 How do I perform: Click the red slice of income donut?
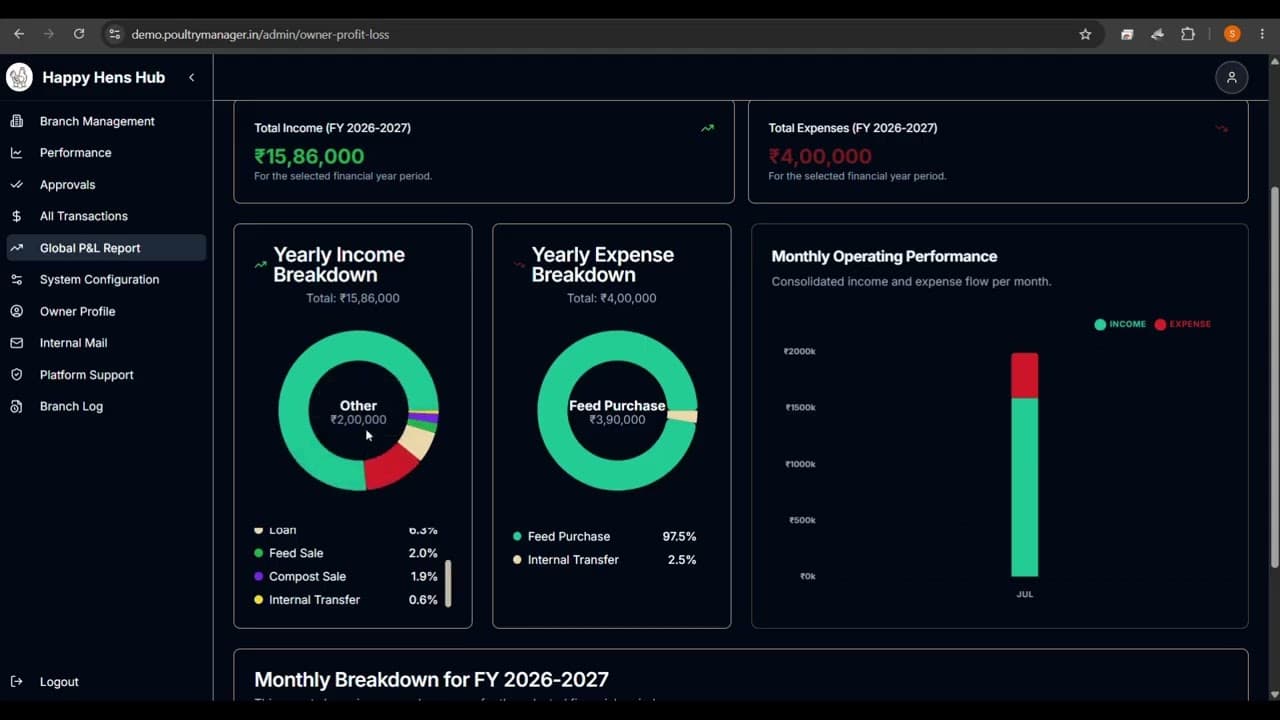pos(390,466)
